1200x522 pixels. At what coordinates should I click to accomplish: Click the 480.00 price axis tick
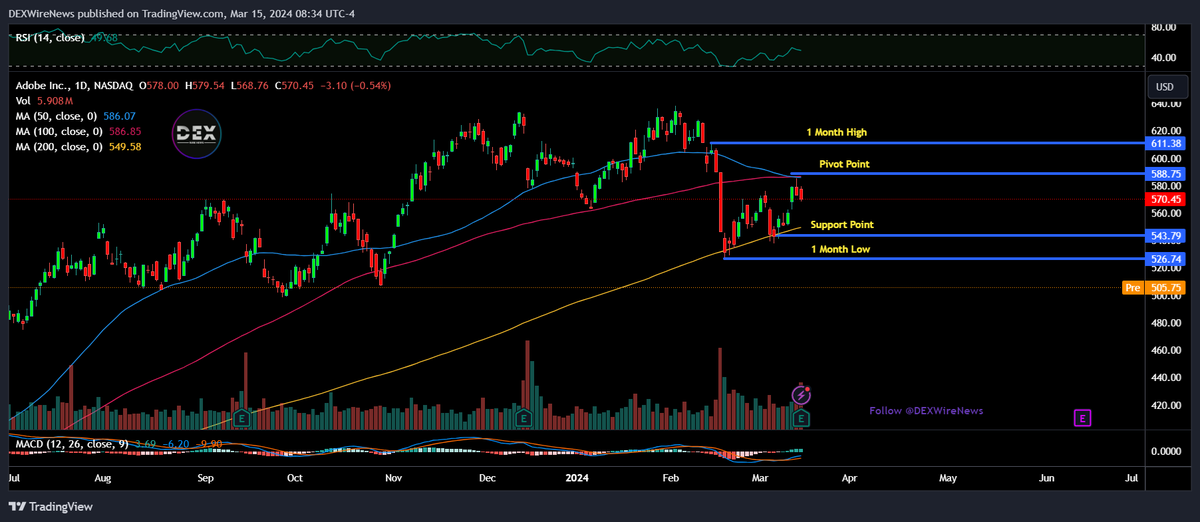pyautogui.click(x=1168, y=323)
